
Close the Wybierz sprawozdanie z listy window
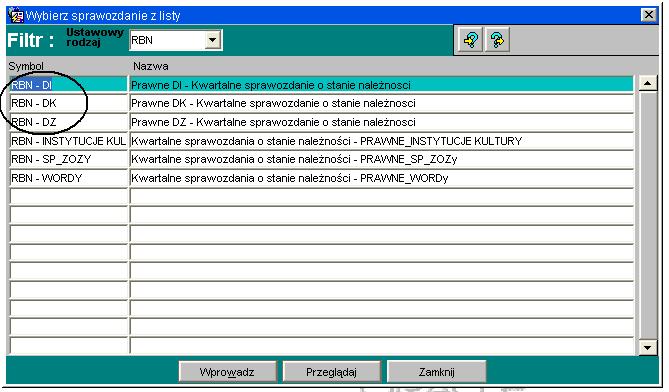click(x=649, y=15)
